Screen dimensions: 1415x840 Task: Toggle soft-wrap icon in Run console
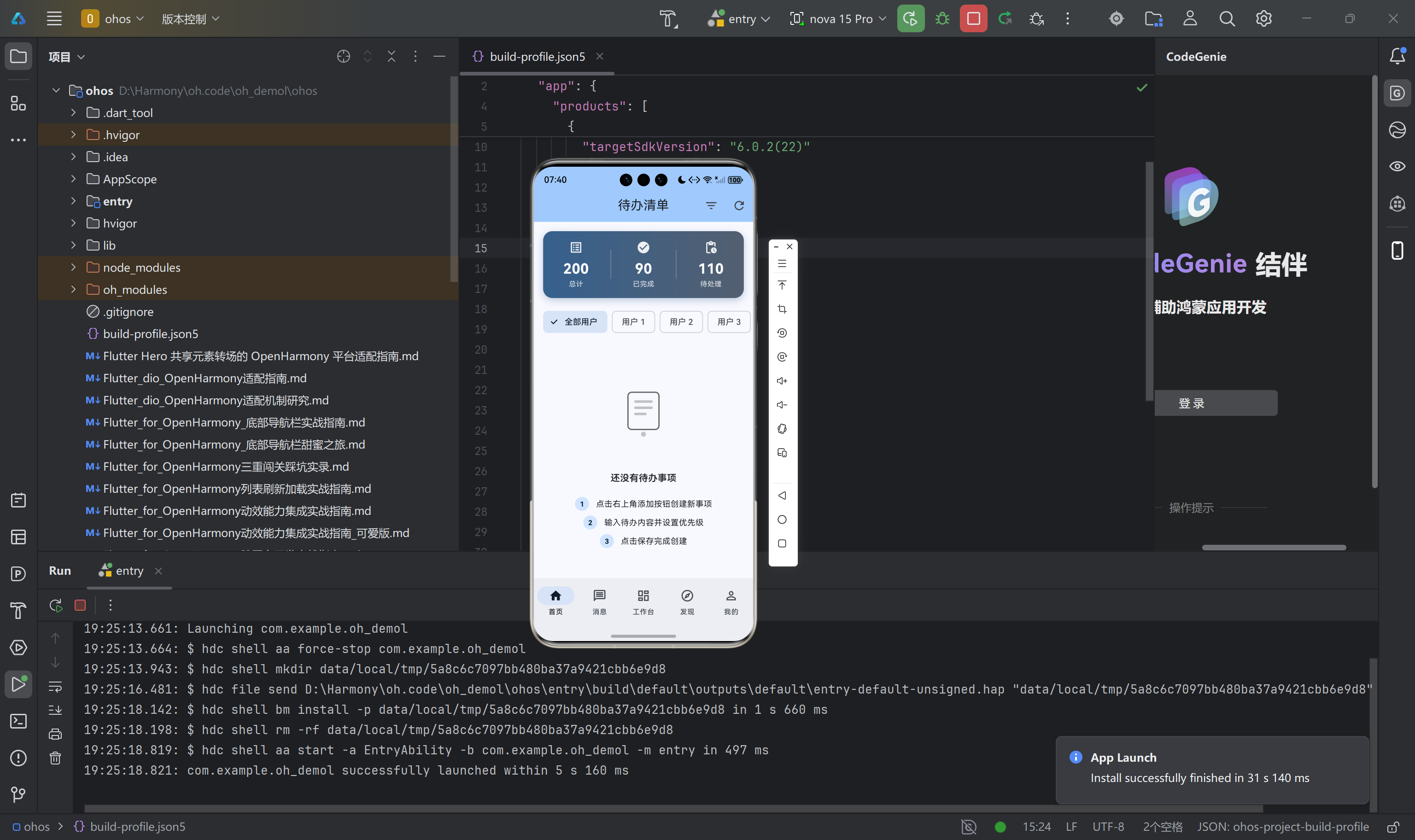click(55, 687)
